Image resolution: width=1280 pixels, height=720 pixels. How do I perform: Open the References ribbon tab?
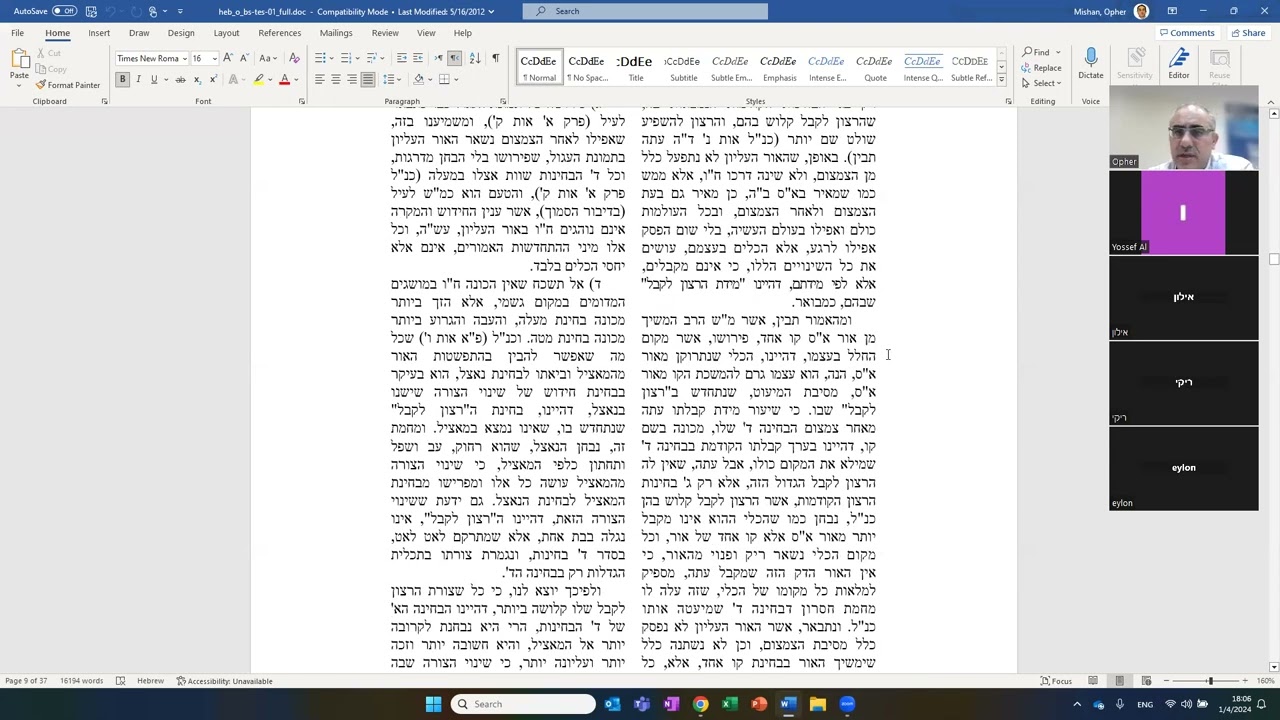[279, 33]
